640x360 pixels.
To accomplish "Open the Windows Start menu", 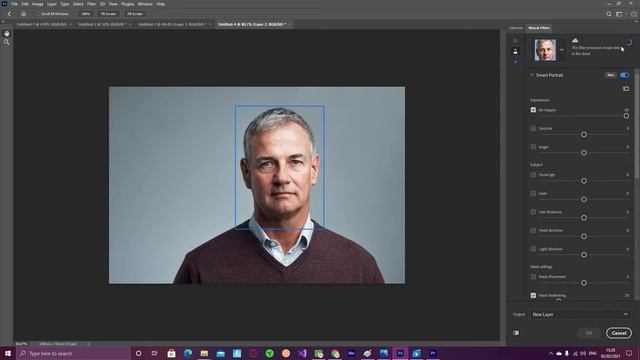I will click(x=8, y=353).
